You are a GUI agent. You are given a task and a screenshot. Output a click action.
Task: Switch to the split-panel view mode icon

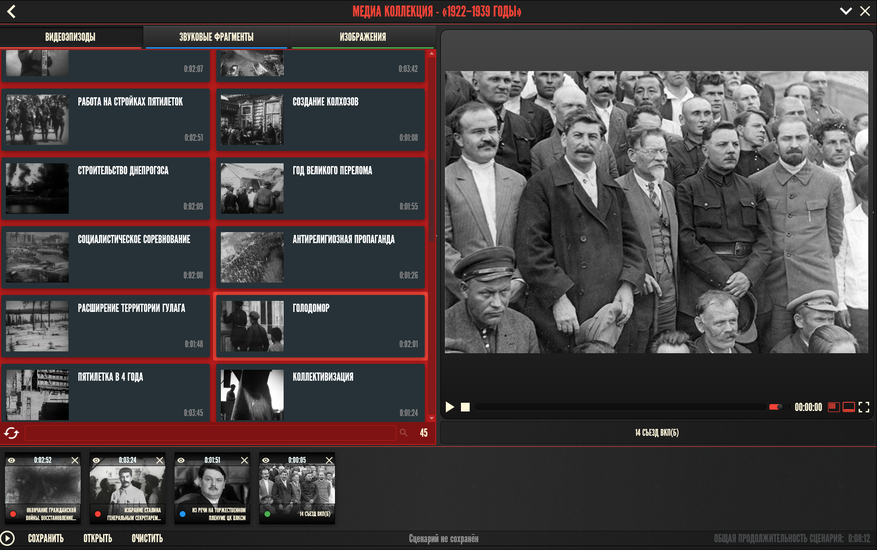click(x=833, y=407)
